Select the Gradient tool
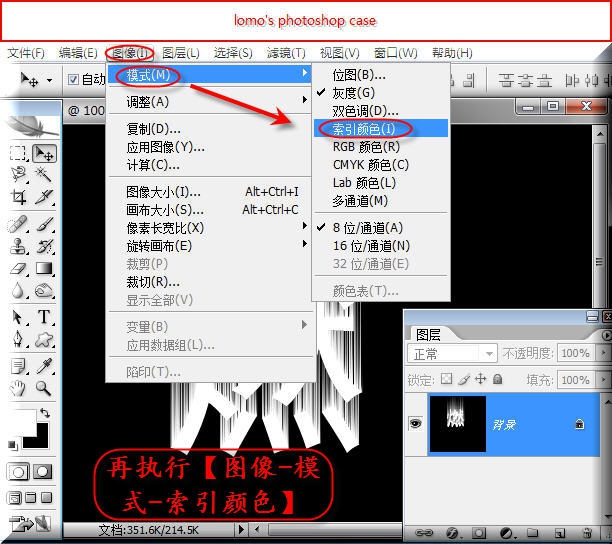The width and height of the screenshot is (612, 544). click(44, 268)
